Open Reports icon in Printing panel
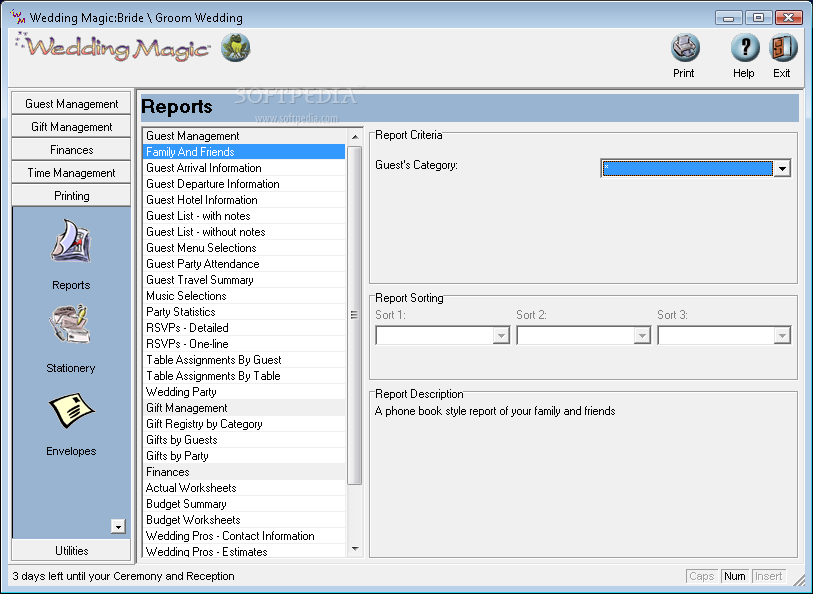The image size is (813, 594). click(71, 241)
